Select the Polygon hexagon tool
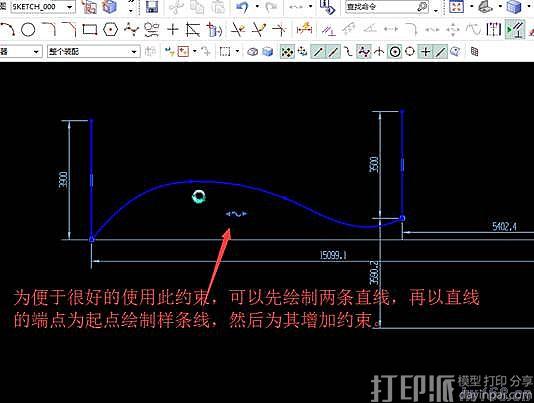The height and width of the screenshot is (403, 534). 111,30
